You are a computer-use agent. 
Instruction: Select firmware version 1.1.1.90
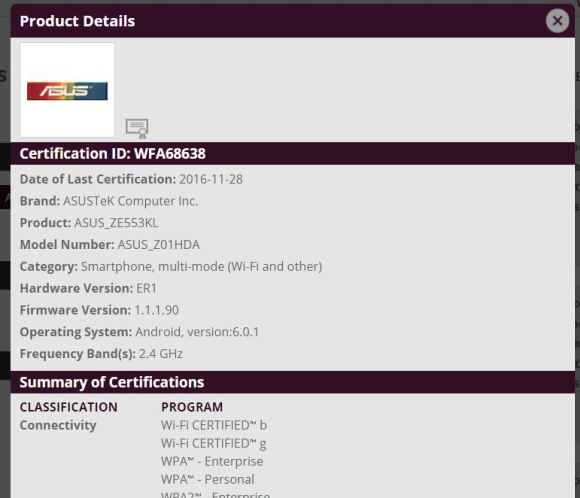pos(156,310)
